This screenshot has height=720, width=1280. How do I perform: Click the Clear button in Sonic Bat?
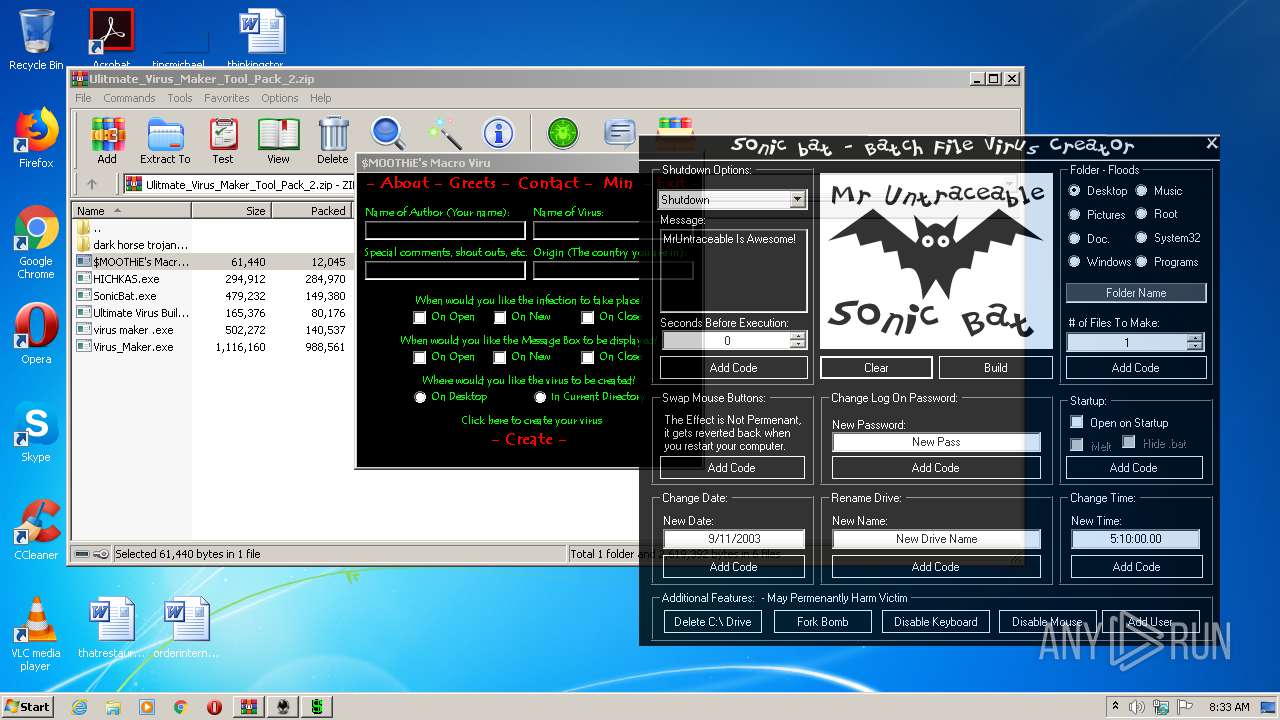pos(876,368)
